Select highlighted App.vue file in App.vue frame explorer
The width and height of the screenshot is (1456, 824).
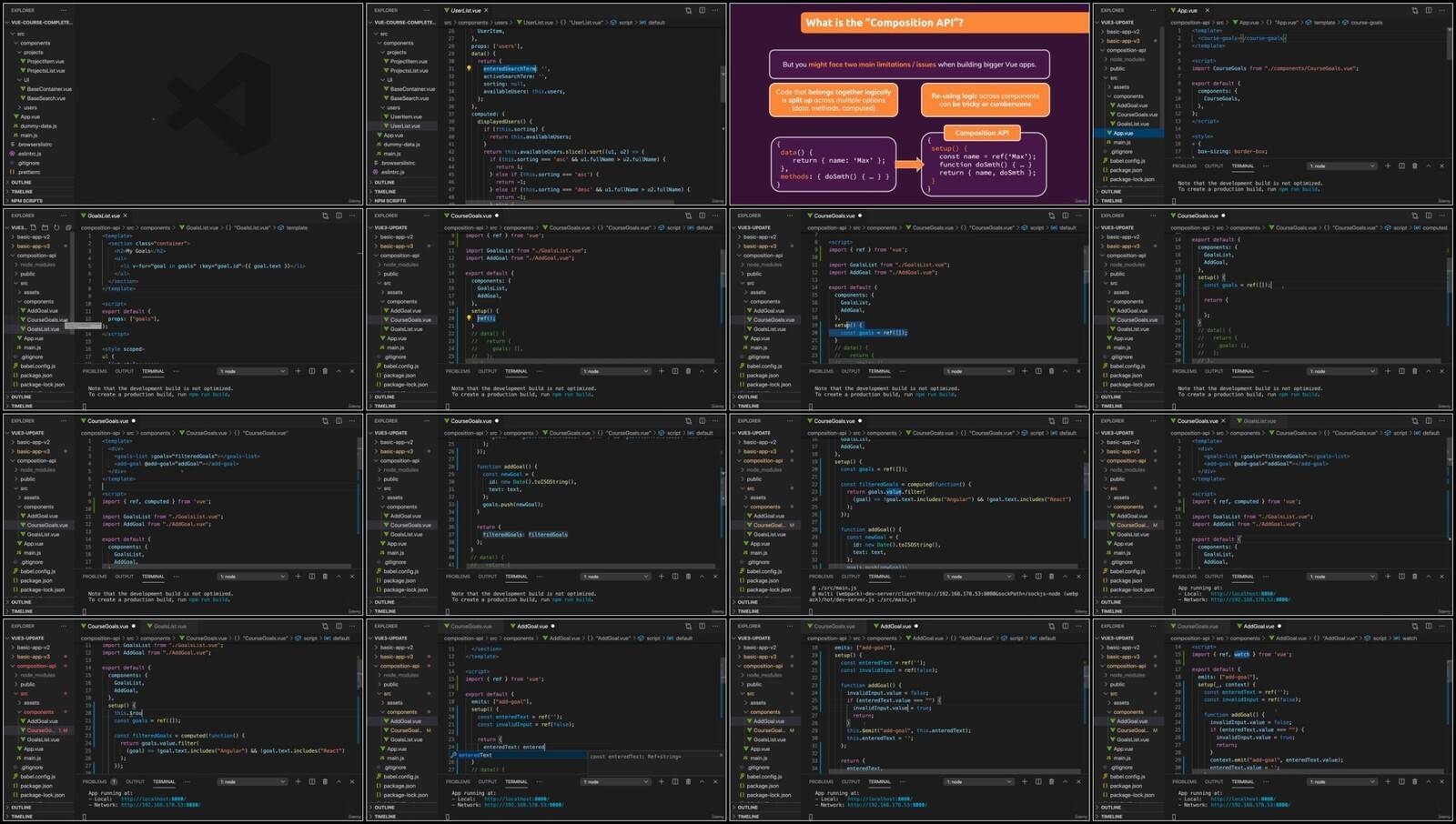pos(1129,133)
